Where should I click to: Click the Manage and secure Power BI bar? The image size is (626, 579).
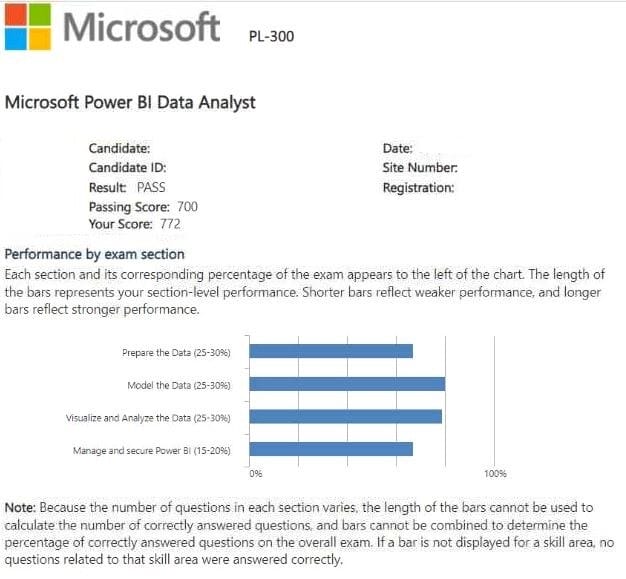pyautogui.click(x=331, y=450)
